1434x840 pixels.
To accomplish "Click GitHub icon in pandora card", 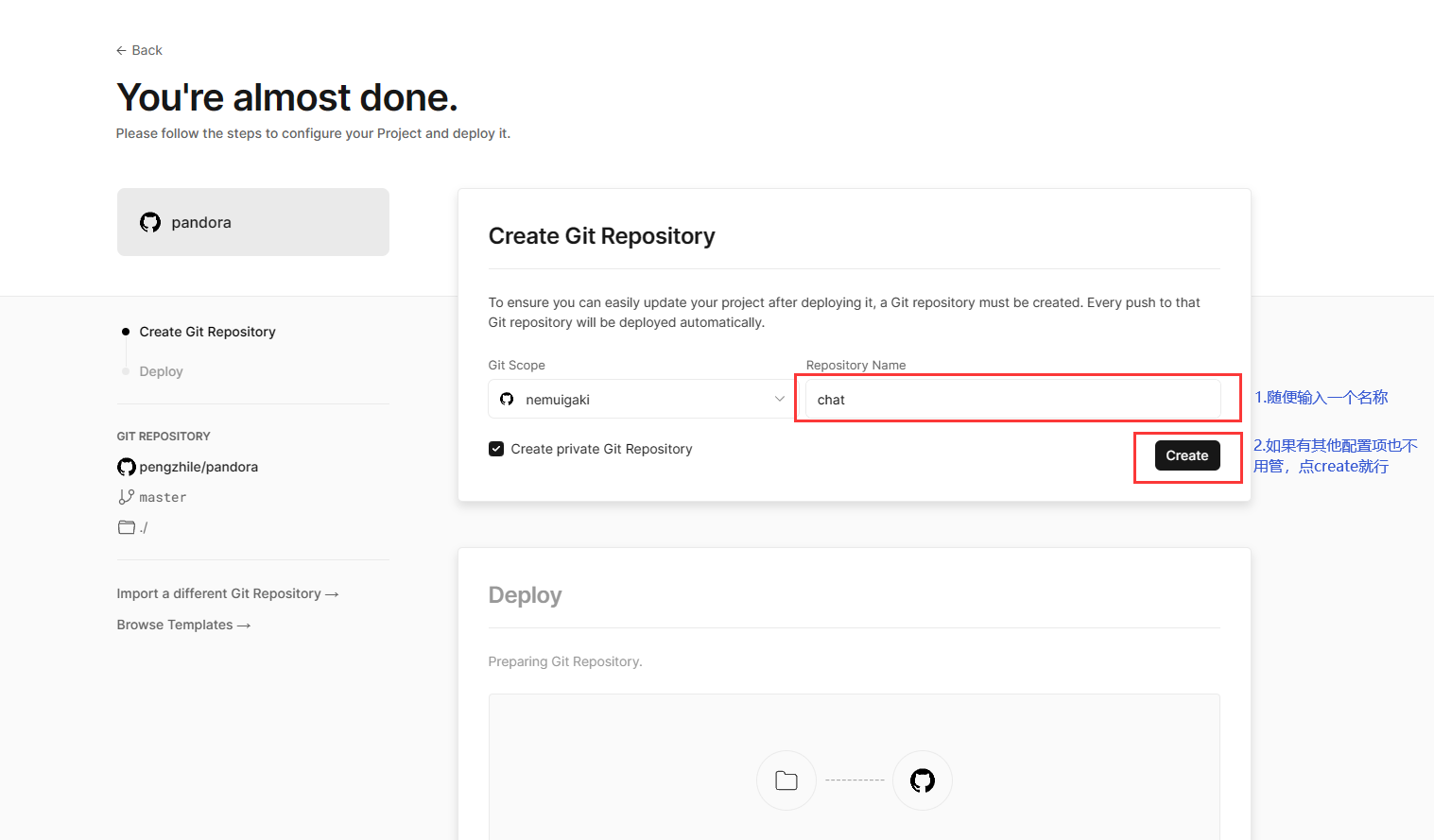I will (150, 222).
